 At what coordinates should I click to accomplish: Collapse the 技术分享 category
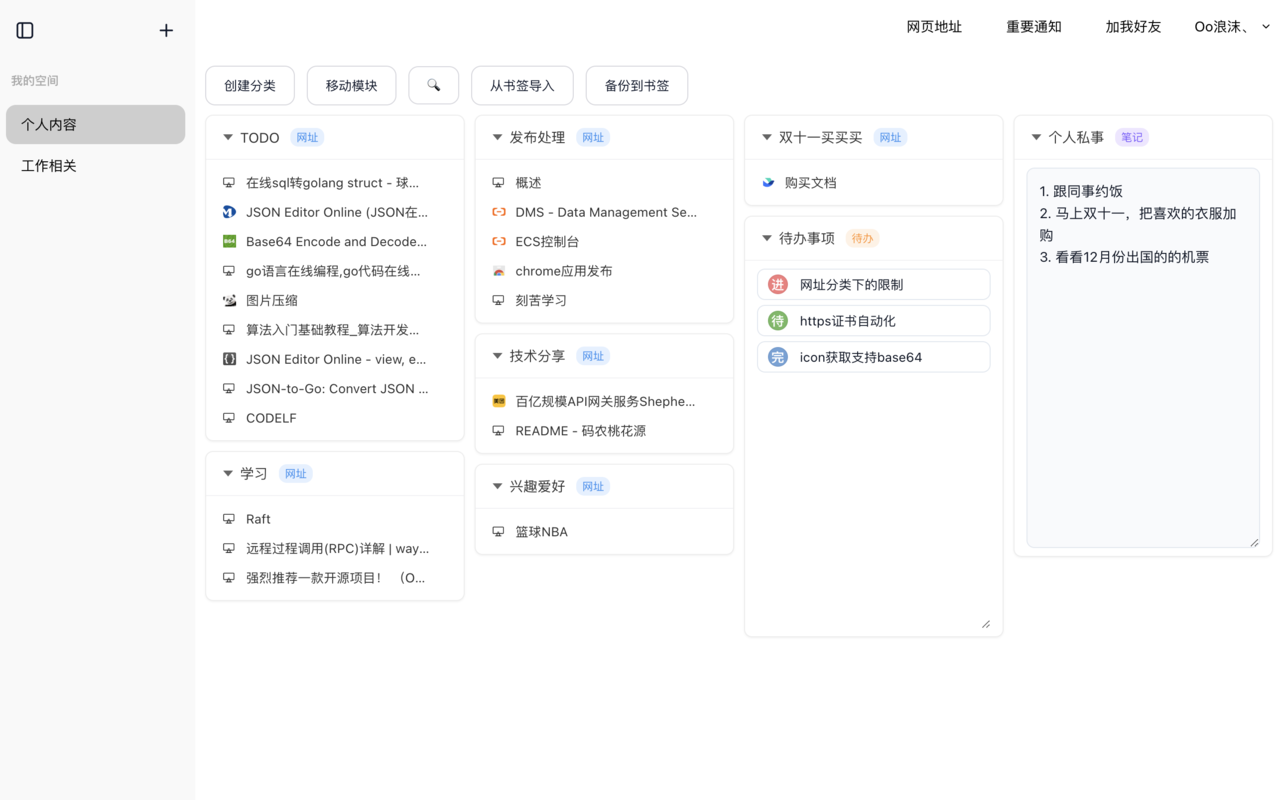pos(497,356)
